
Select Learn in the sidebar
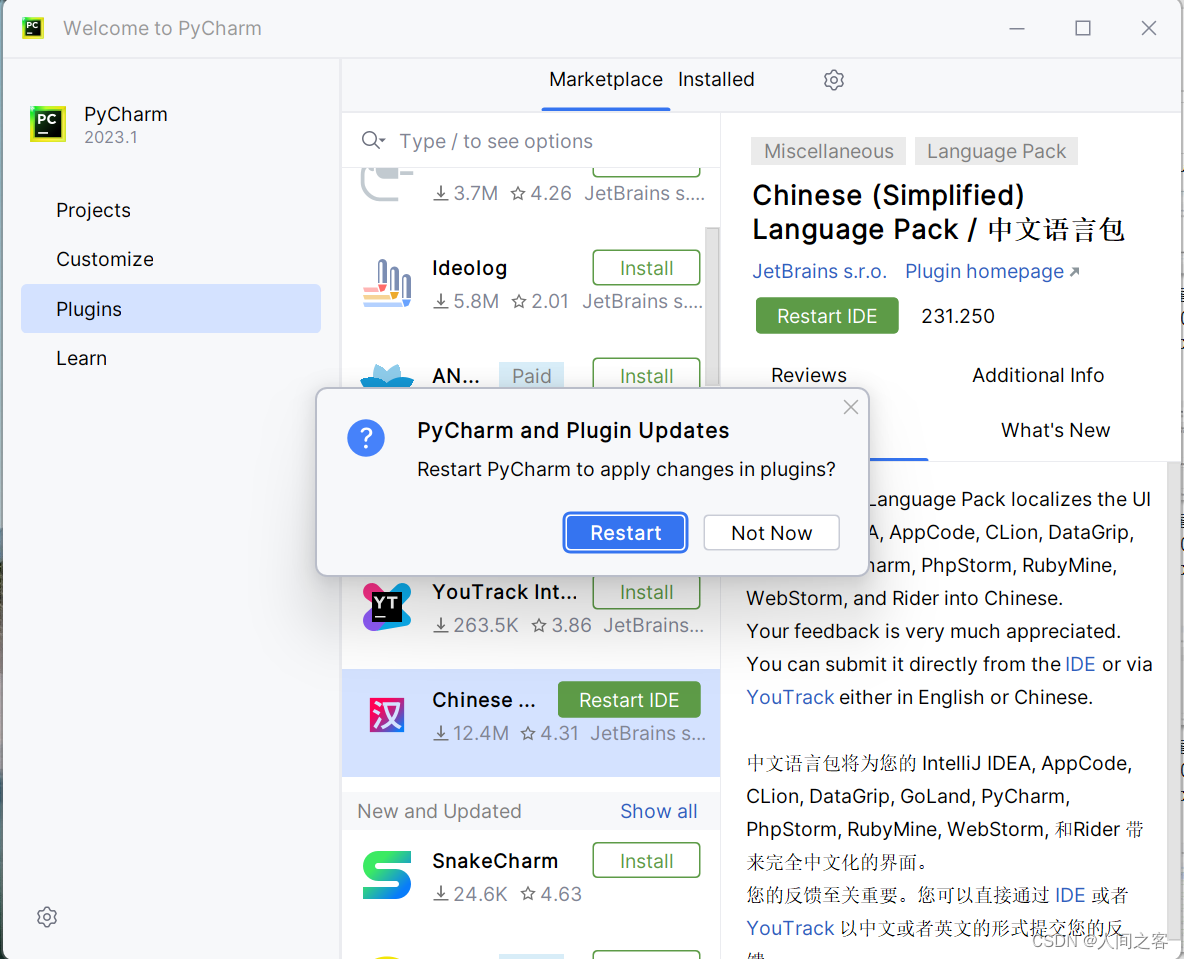click(x=82, y=358)
